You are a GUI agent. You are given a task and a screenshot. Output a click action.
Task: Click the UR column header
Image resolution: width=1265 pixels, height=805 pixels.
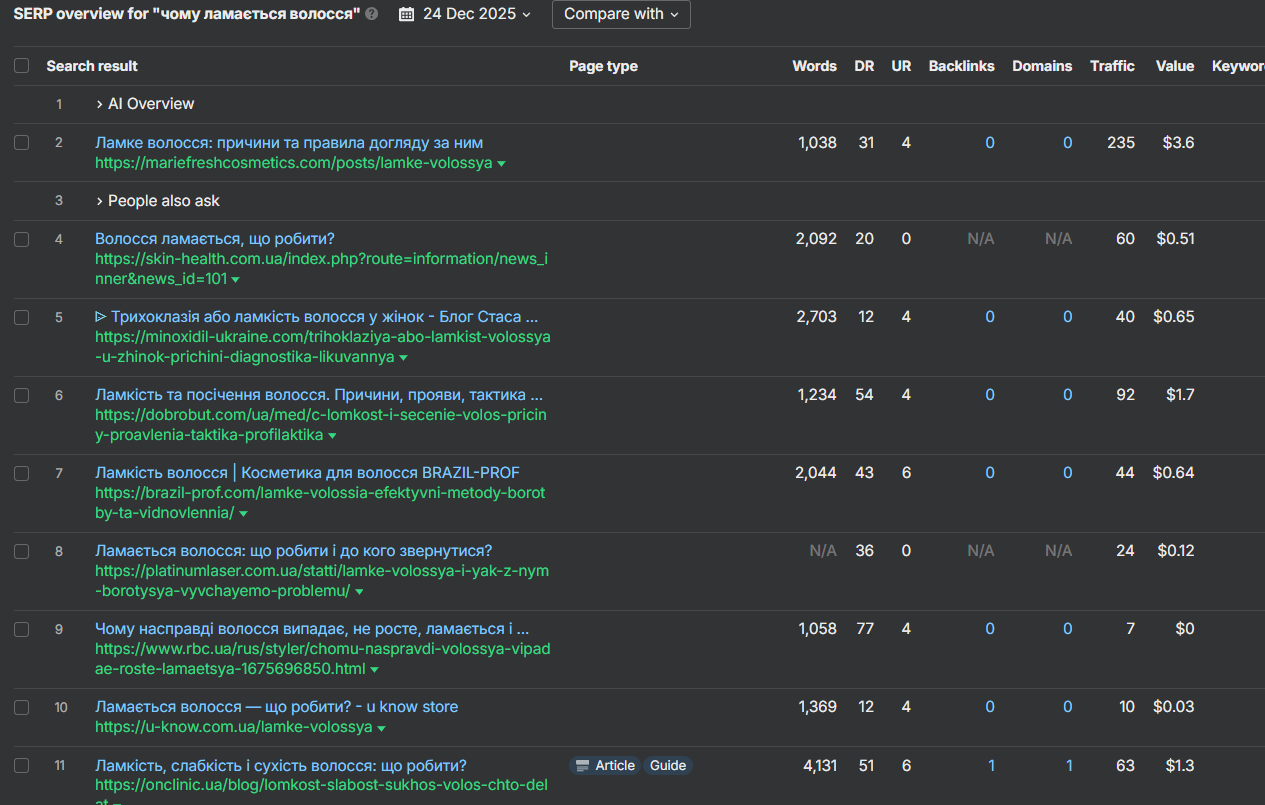[x=901, y=66]
